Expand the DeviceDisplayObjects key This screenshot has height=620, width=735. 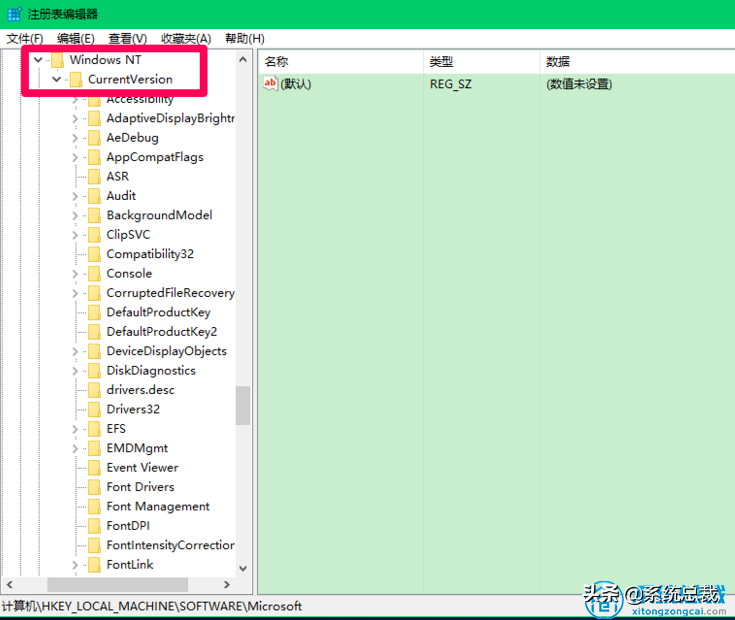point(75,351)
